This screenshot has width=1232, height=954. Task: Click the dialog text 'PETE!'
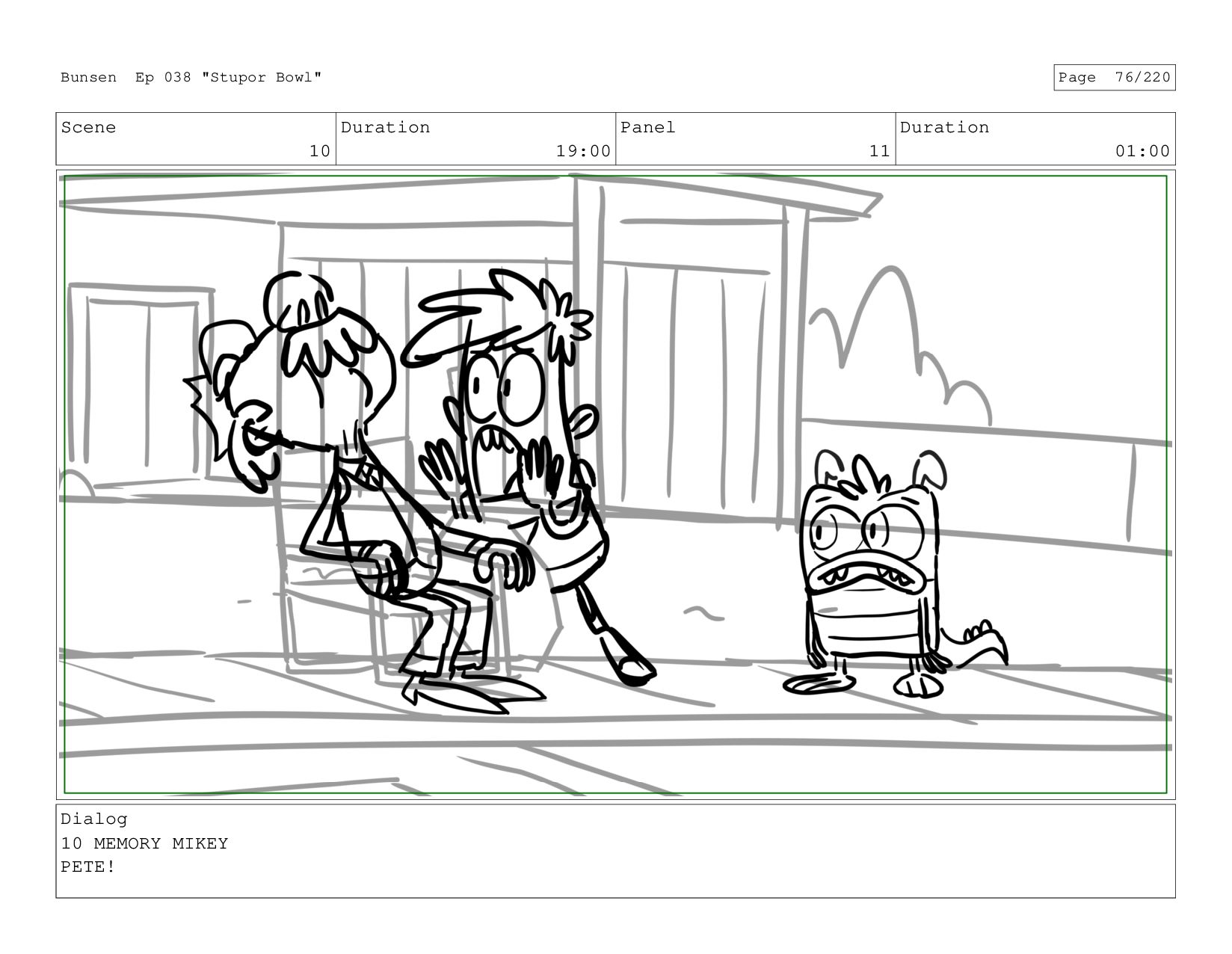pyautogui.click(x=88, y=867)
